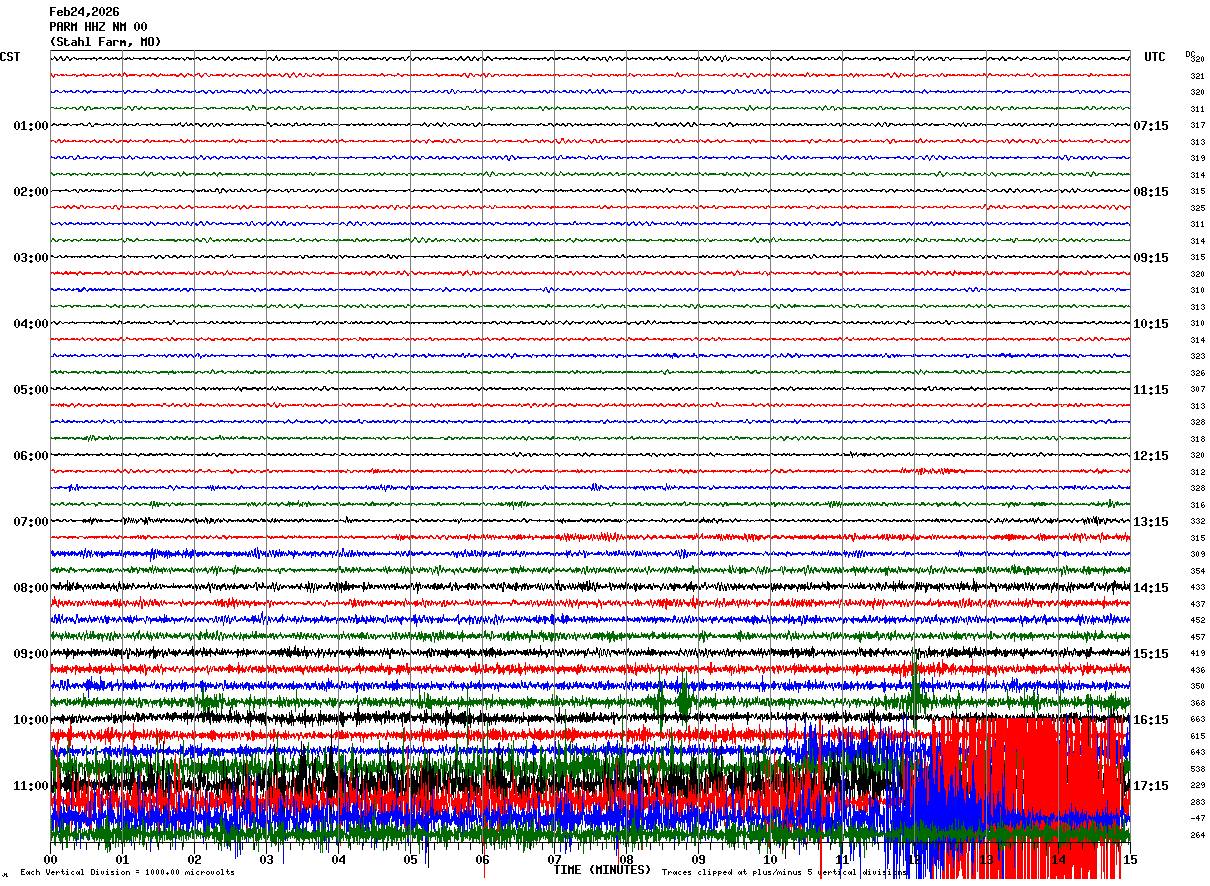Click the DC offset value '325'

click(1197, 208)
